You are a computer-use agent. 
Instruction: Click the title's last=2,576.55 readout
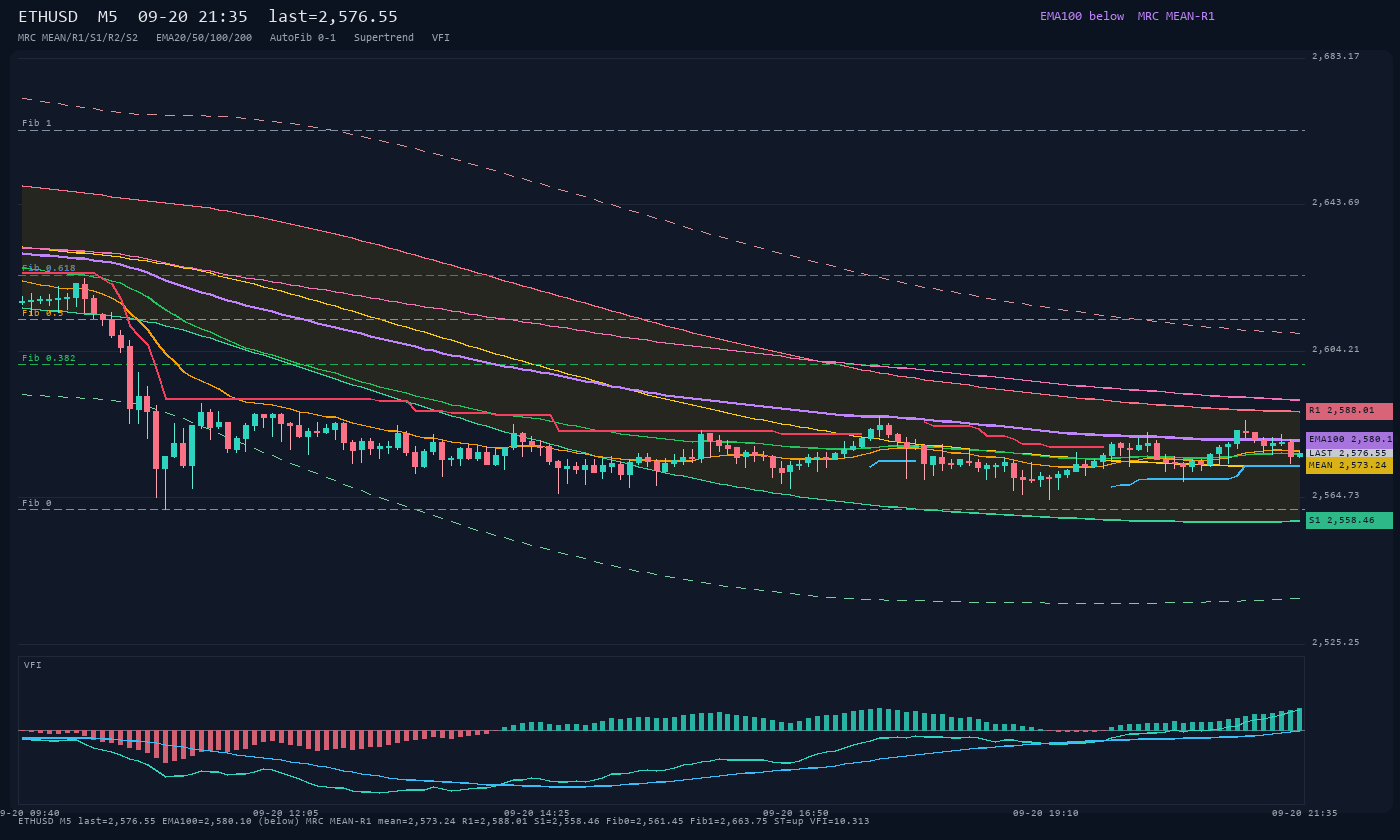[x=333, y=17]
